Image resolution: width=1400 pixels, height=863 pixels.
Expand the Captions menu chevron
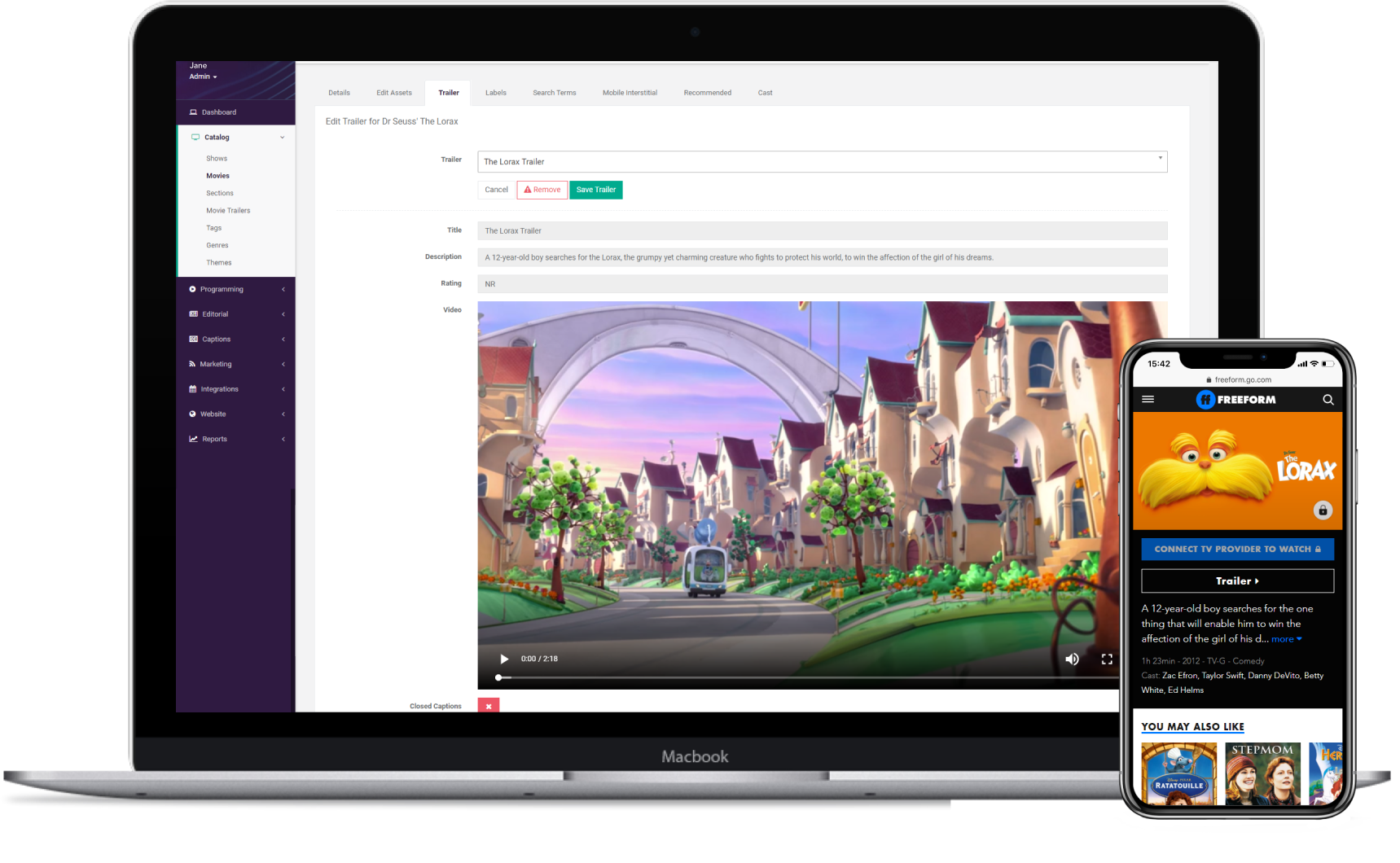point(283,339)
